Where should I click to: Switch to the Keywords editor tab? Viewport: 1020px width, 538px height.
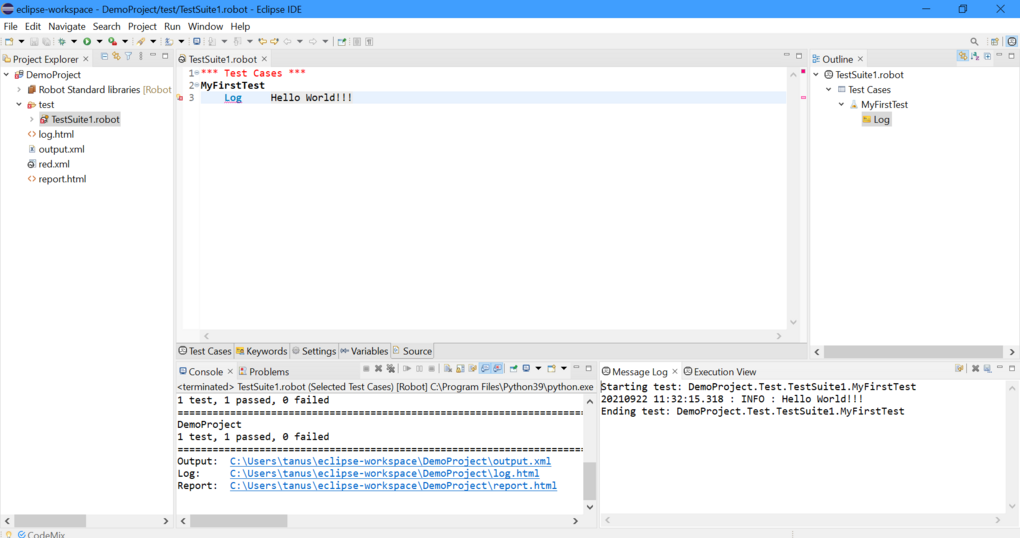point(262,351)
